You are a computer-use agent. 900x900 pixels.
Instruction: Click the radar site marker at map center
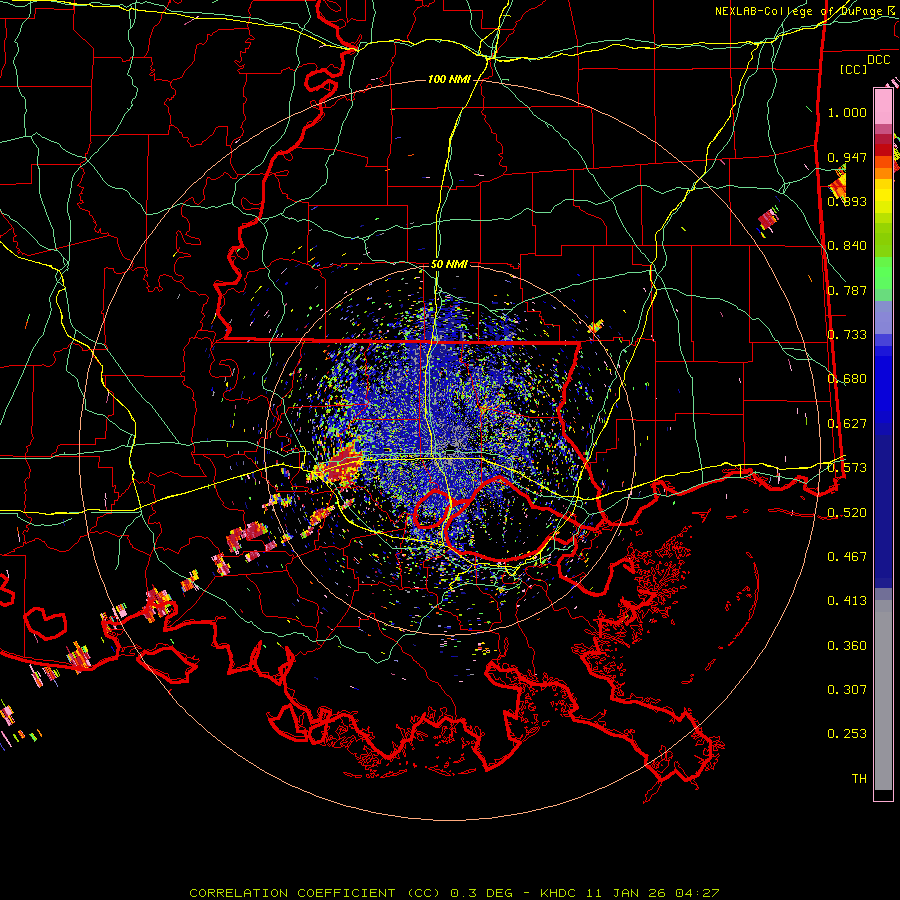tap(451, 448)
